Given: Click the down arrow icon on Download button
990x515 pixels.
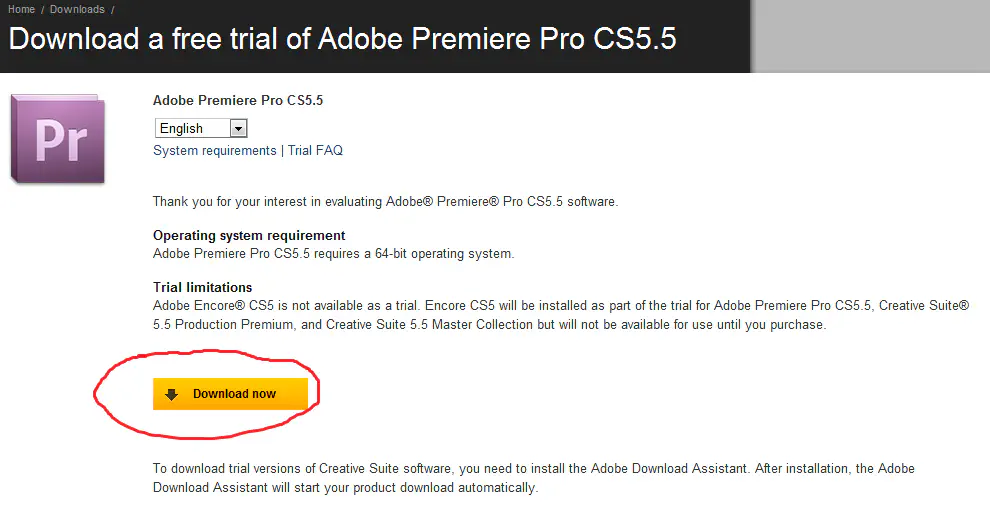Looking at the screenshot, I should pos(172,394).
